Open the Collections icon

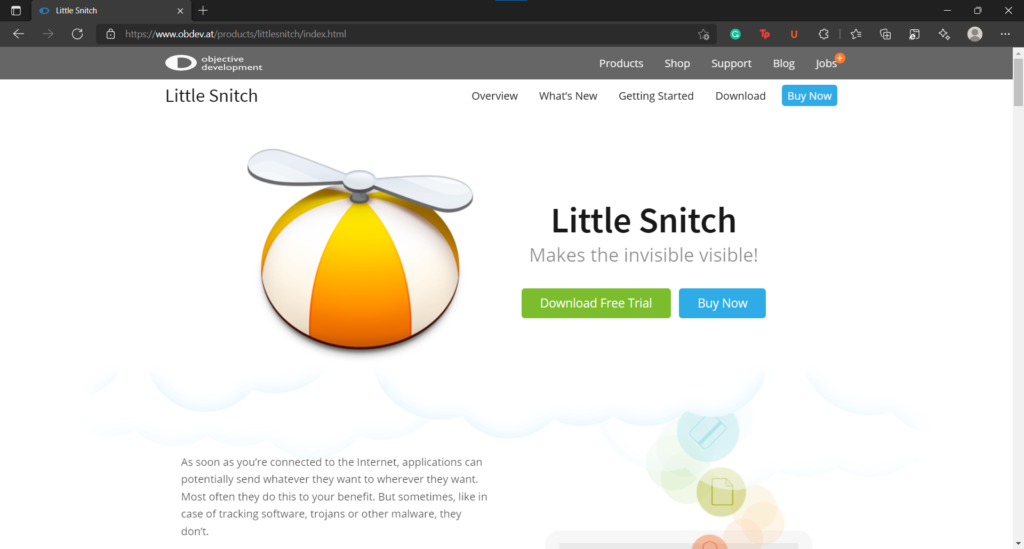tap(886, 34)
